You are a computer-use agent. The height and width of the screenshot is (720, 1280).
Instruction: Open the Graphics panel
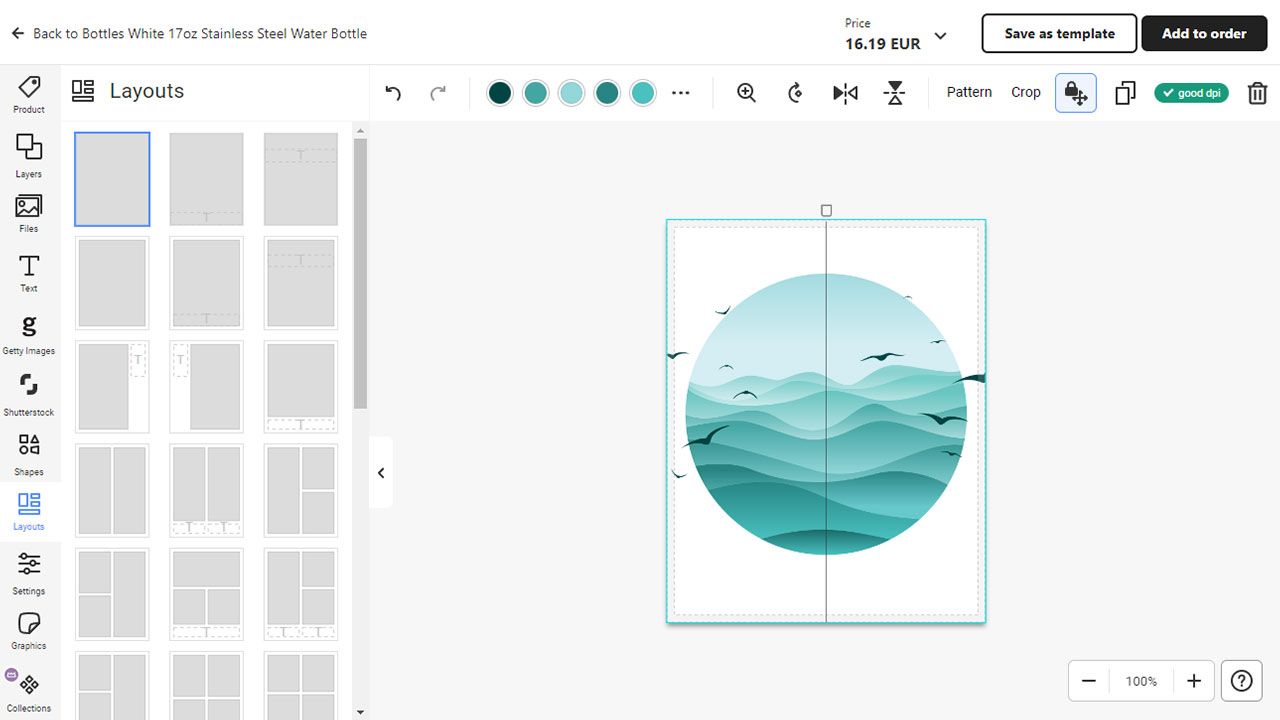coord(29,630)
